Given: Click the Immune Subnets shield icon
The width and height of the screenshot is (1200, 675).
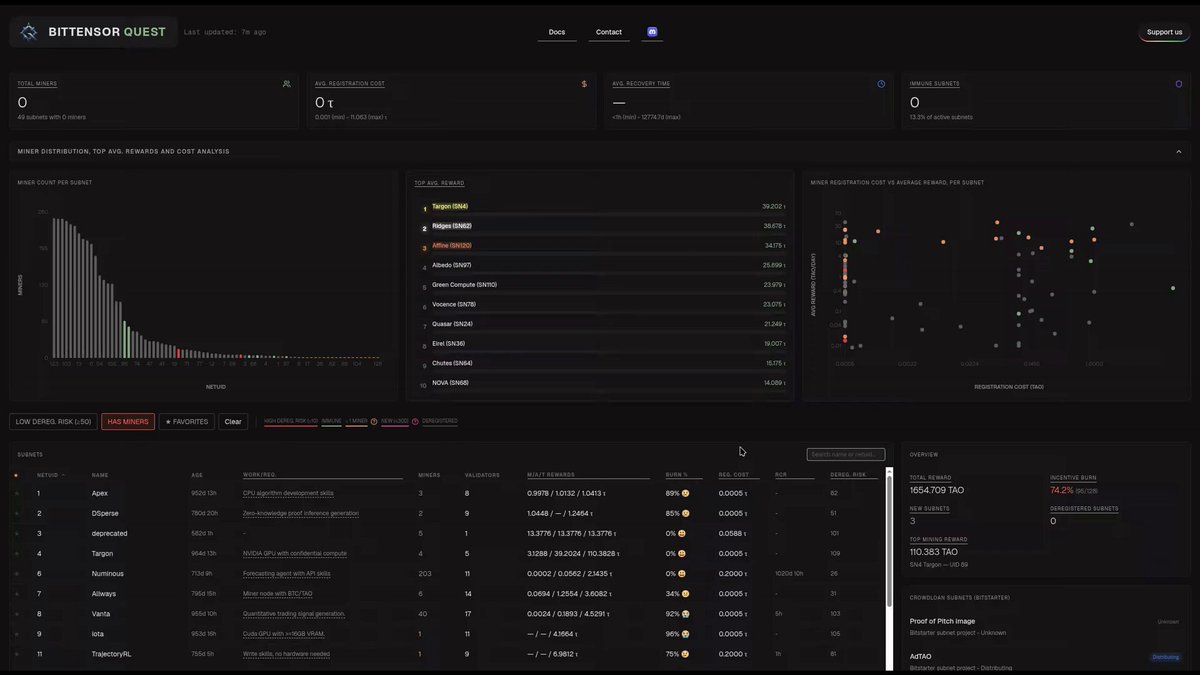Looking at the screenshot, I should (x=1178, y=84).
